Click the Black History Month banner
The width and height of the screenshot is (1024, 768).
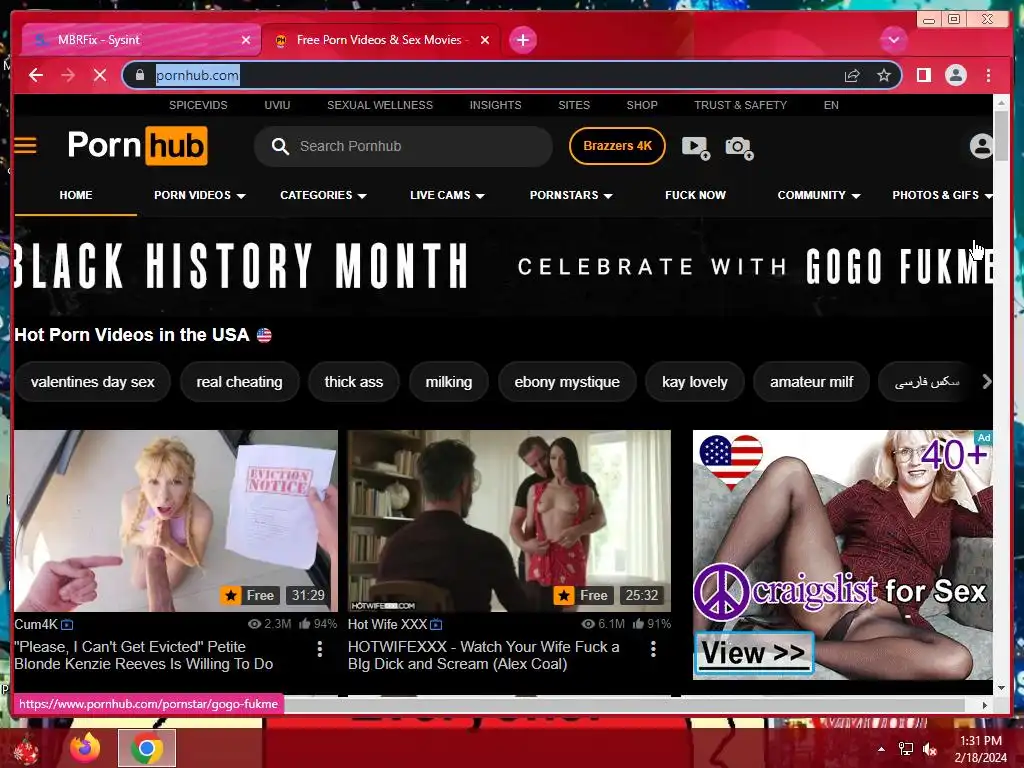click(503, 266)
